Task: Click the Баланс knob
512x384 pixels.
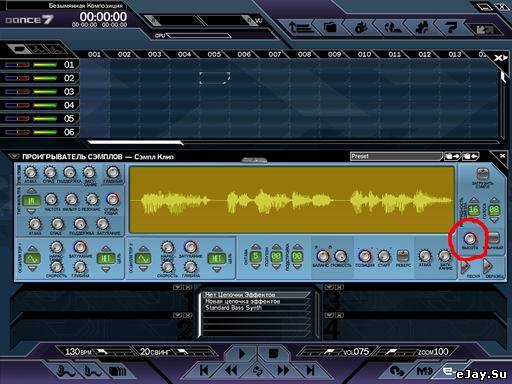Action: 322,256
